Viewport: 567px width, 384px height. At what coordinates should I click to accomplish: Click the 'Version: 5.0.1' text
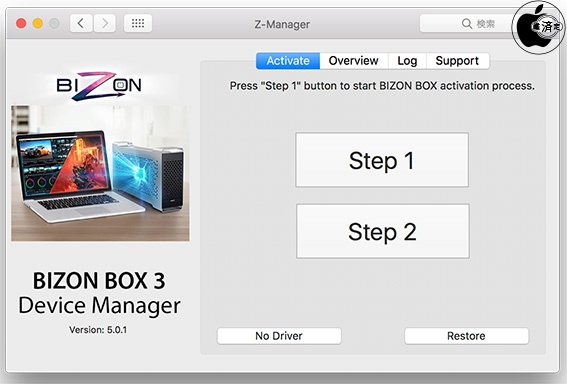[98, 330]
